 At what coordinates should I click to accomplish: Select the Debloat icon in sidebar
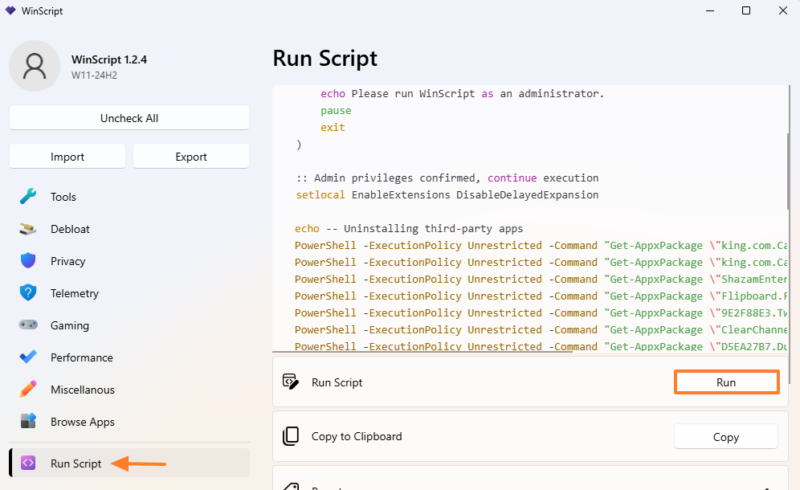point(28,229)
